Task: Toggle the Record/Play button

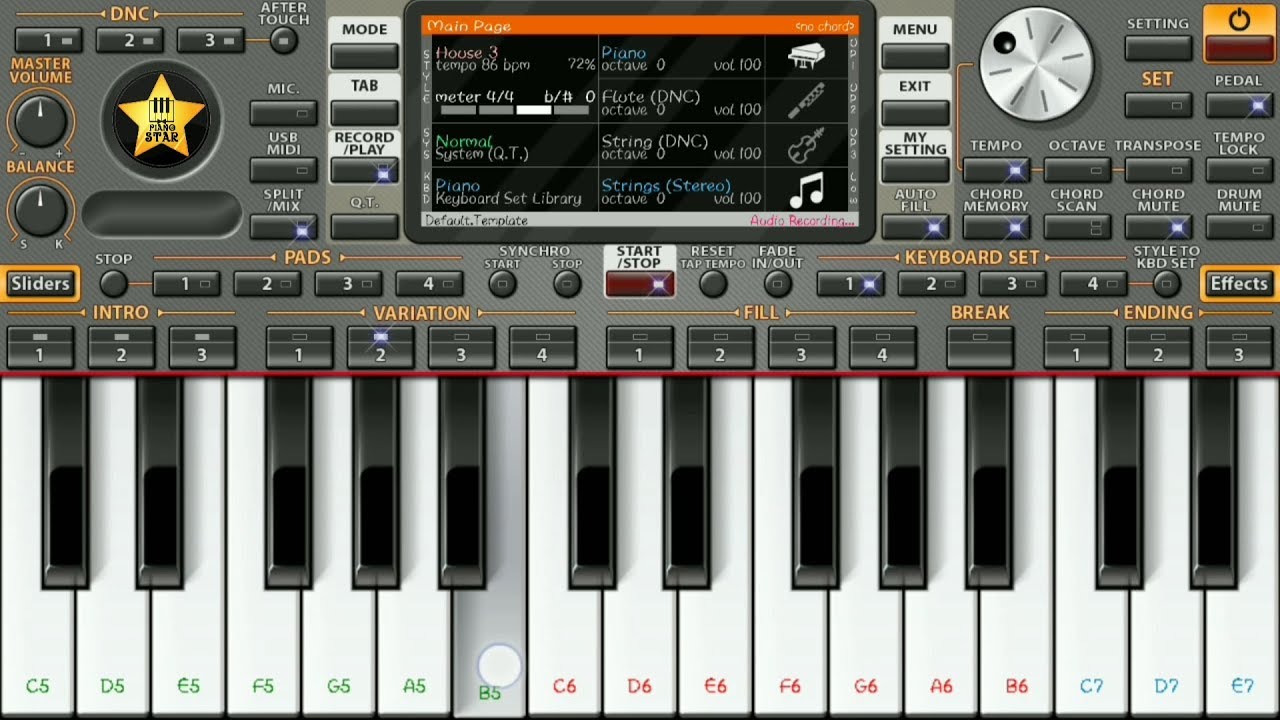Action: pyautogui.click(x=364, y=171)
